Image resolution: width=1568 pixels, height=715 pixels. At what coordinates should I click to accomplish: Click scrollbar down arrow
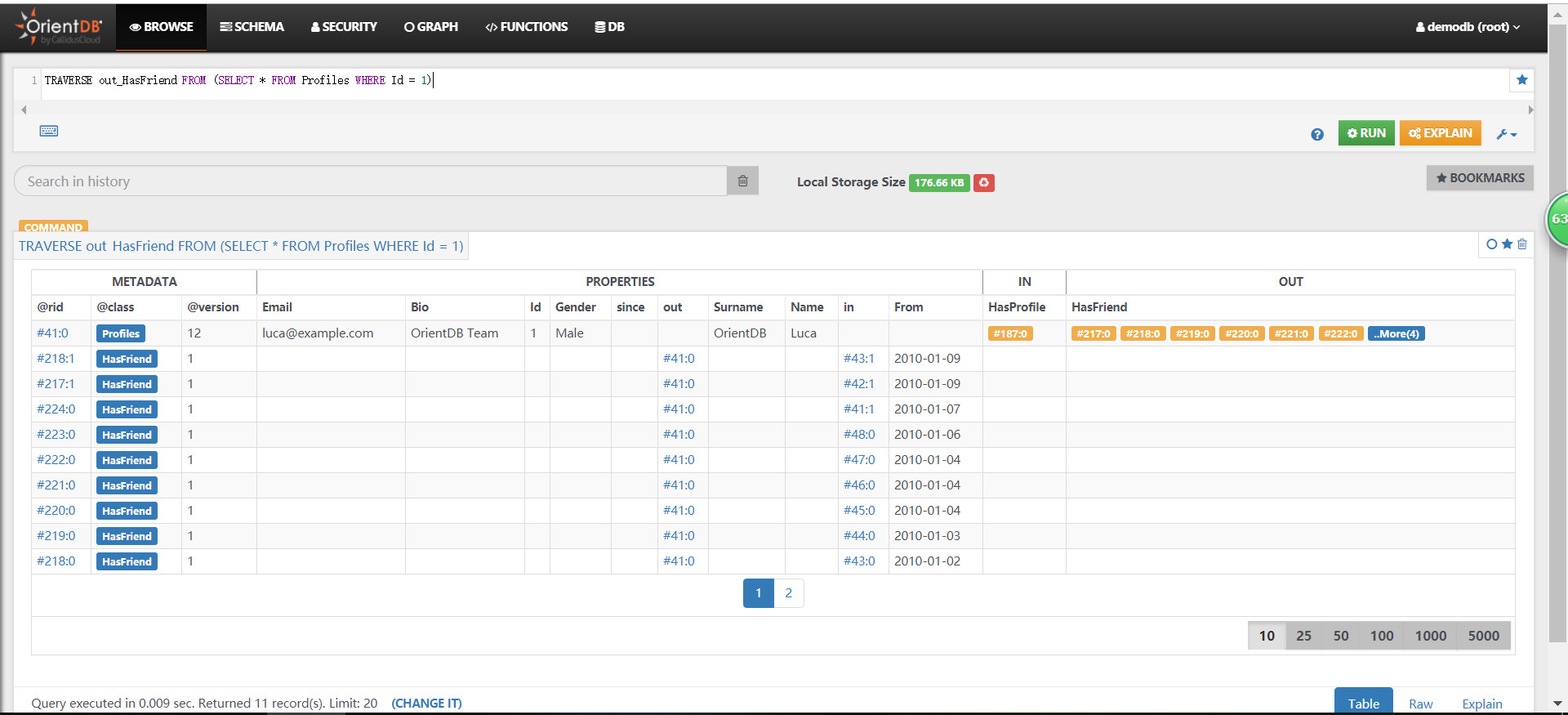[1557, 703]
